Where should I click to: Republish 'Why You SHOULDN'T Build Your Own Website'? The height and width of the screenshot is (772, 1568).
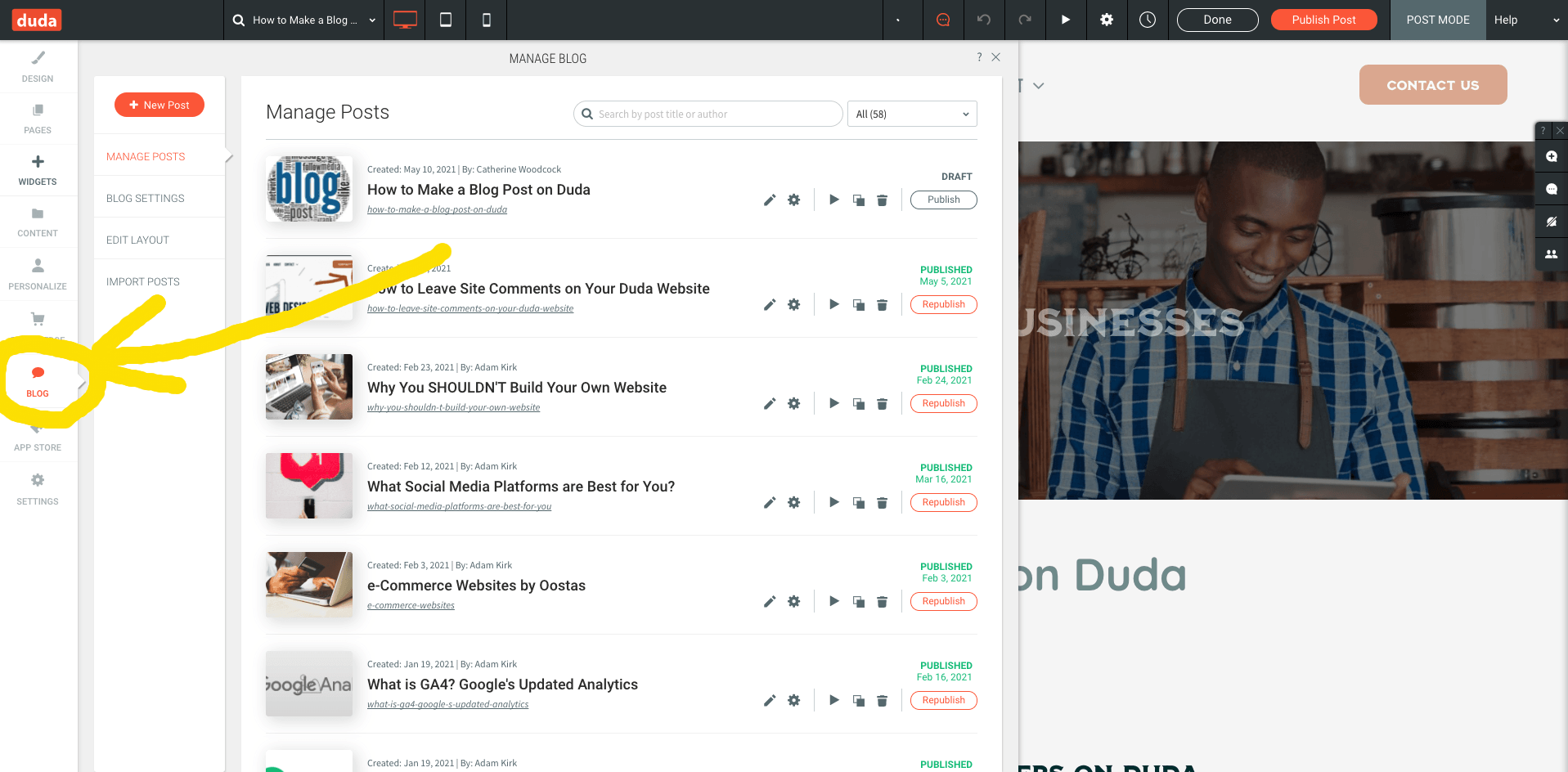coord(944,403)
